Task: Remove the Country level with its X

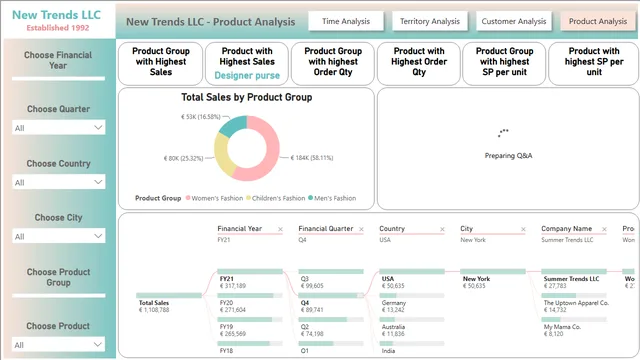Action: coord(442,229)
